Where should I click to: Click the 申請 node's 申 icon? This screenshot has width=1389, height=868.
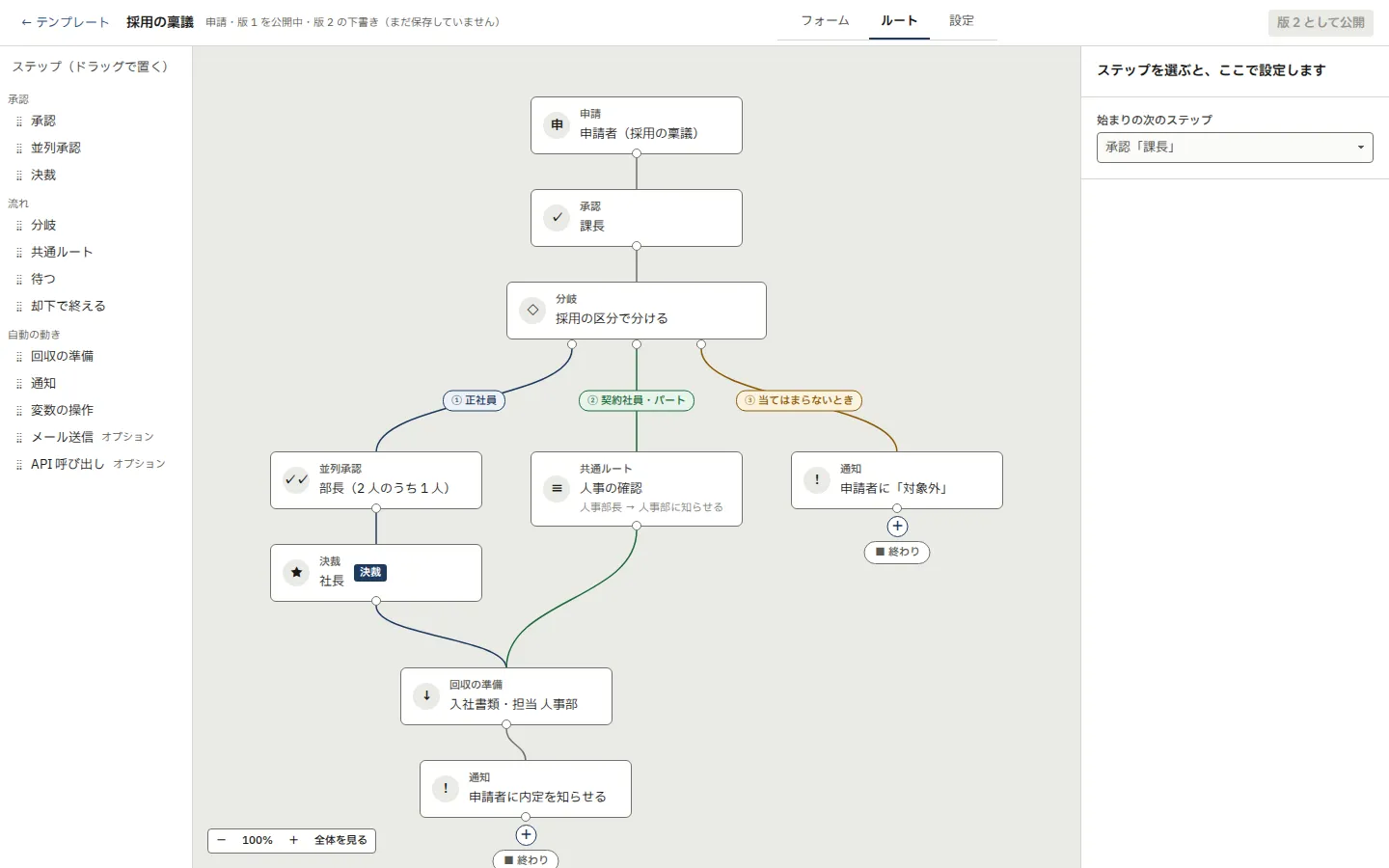(557, 124)
